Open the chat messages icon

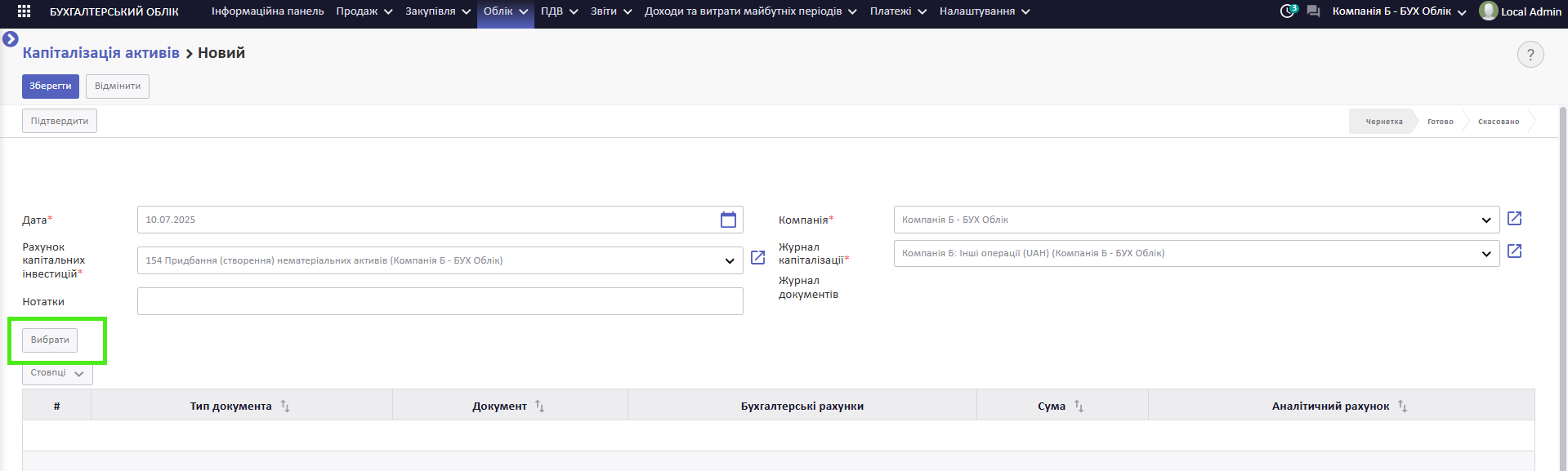[1313, 11]
